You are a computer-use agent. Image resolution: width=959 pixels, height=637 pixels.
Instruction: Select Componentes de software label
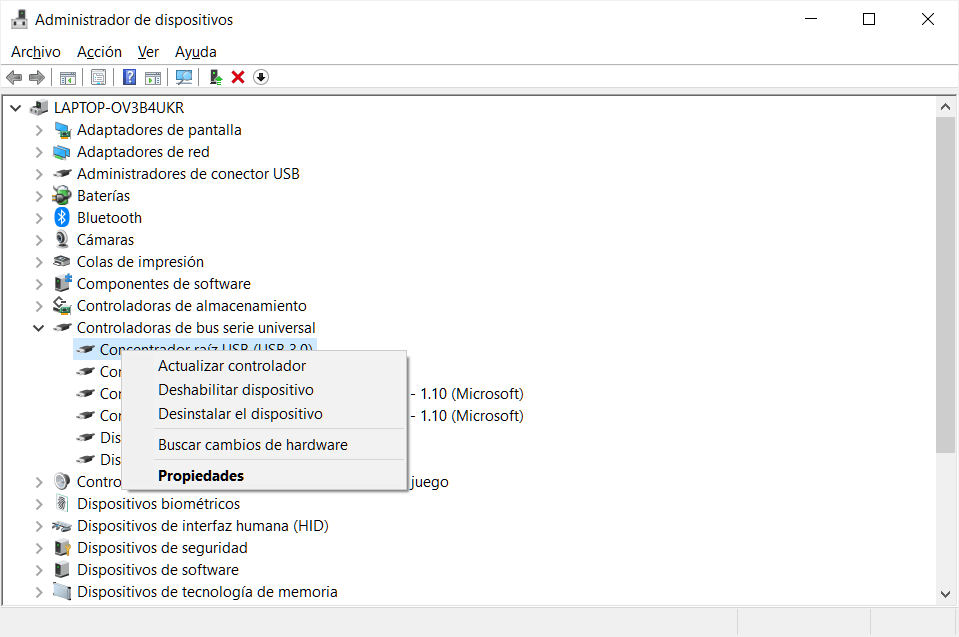[x=163, y=284]
